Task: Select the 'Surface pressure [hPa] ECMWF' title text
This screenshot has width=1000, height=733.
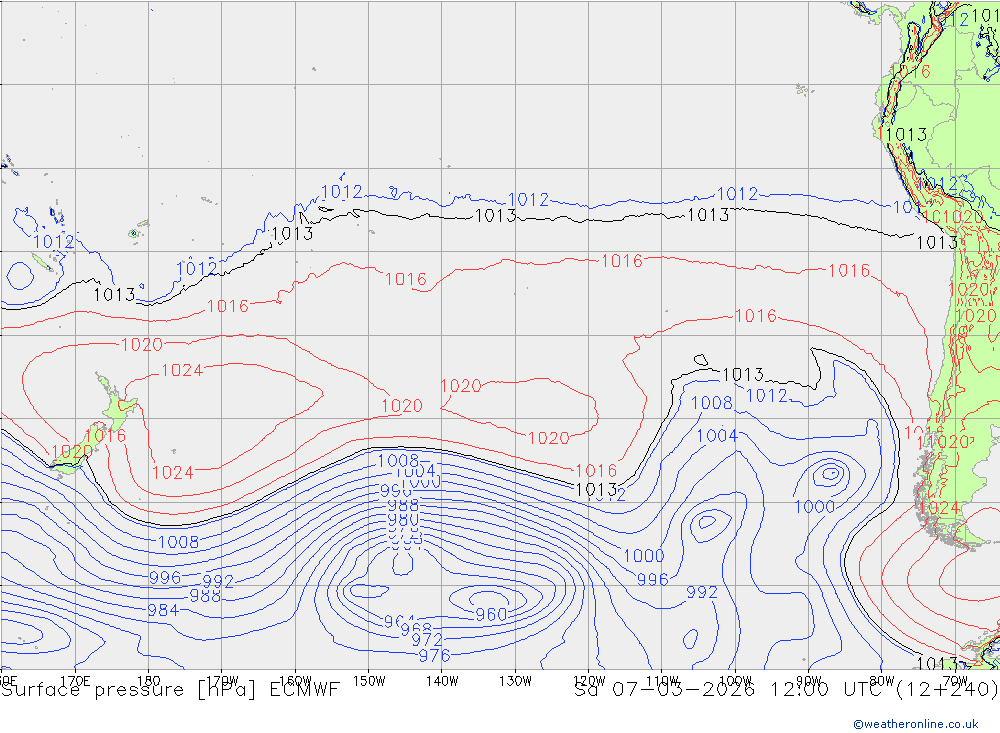Action: [170, 690]
